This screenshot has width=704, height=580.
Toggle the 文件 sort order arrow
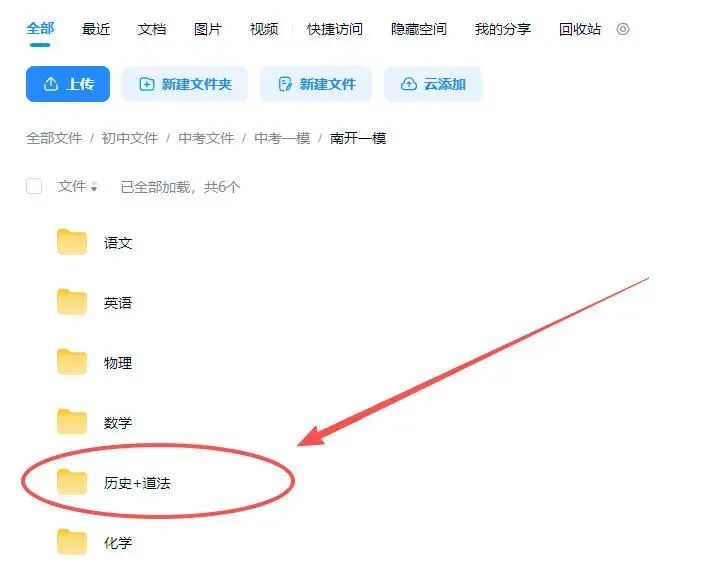click(94, 186)
